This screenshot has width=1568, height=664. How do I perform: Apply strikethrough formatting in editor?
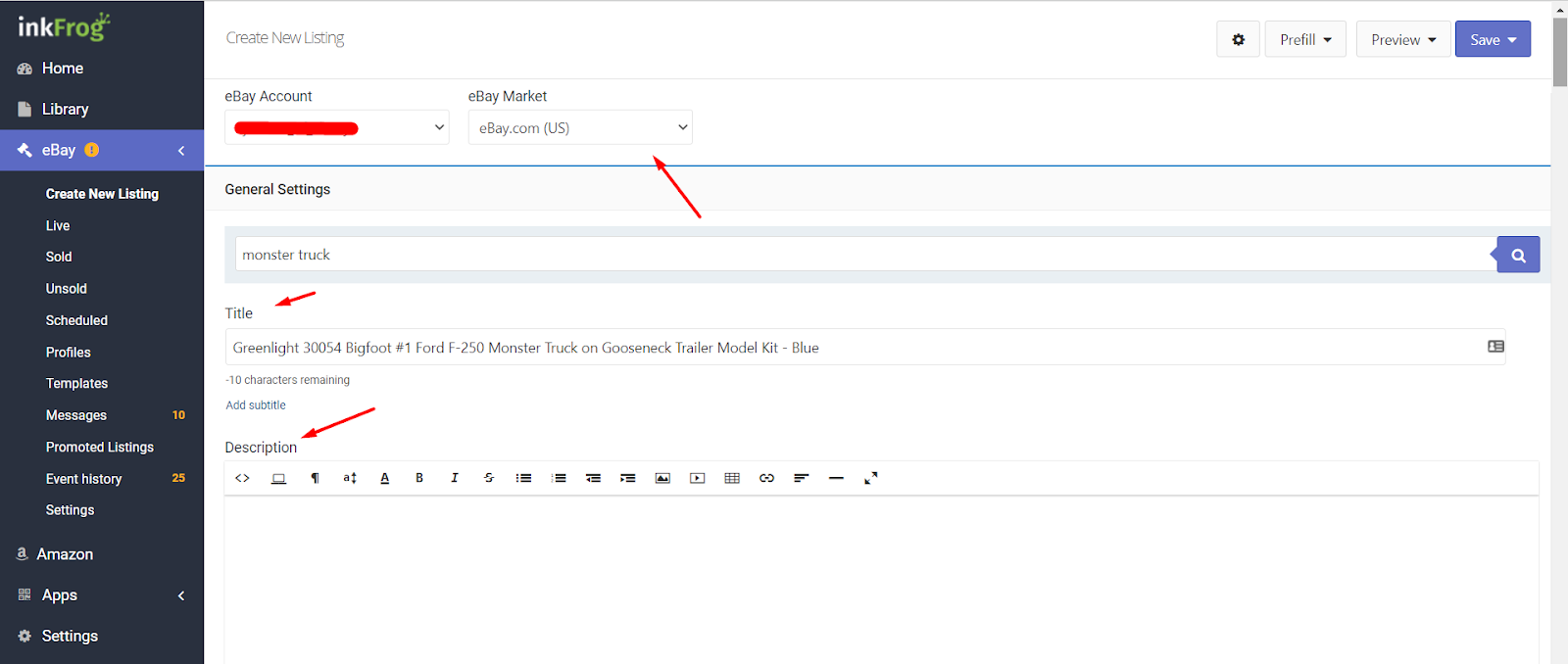coord(489,478)
